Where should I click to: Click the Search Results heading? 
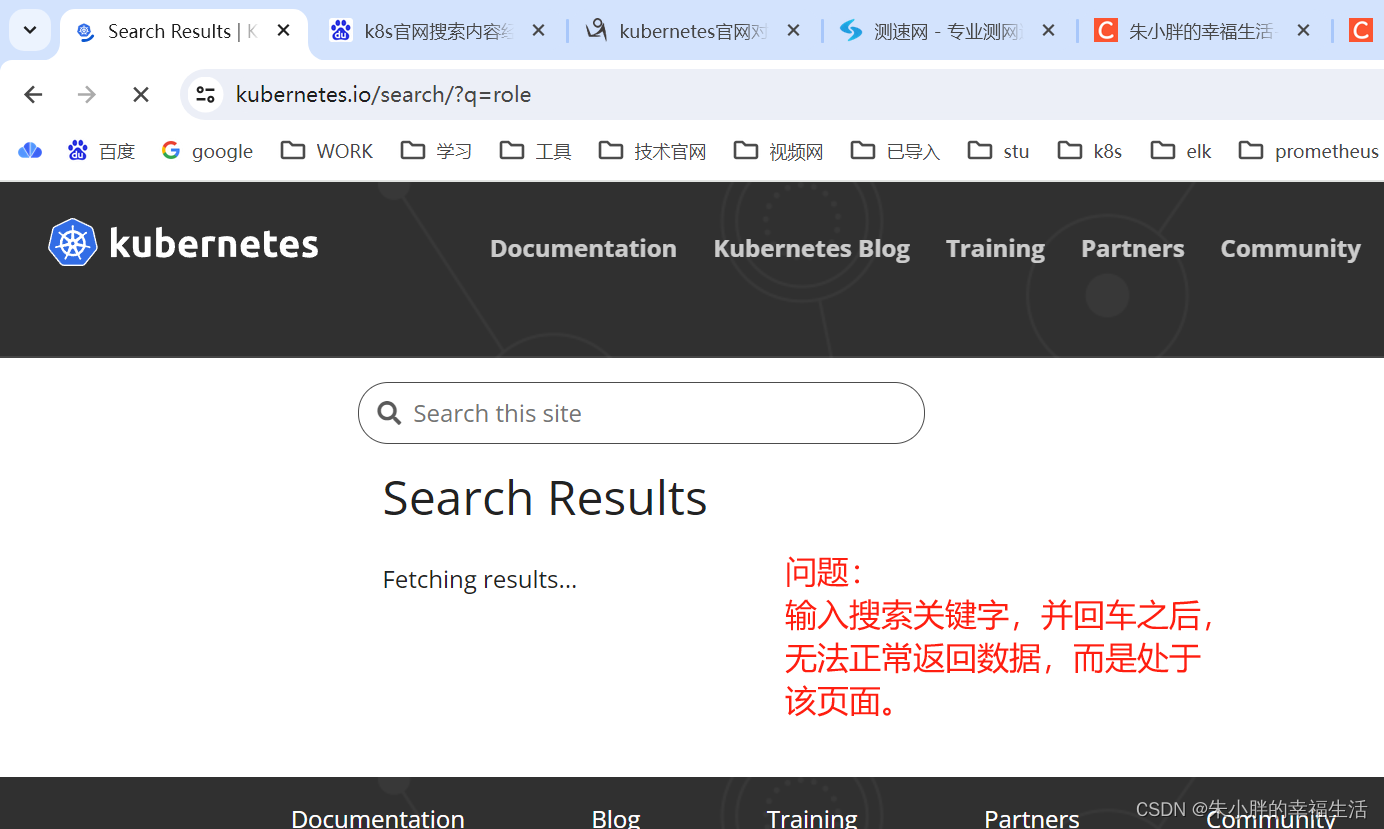click(545, 498)
